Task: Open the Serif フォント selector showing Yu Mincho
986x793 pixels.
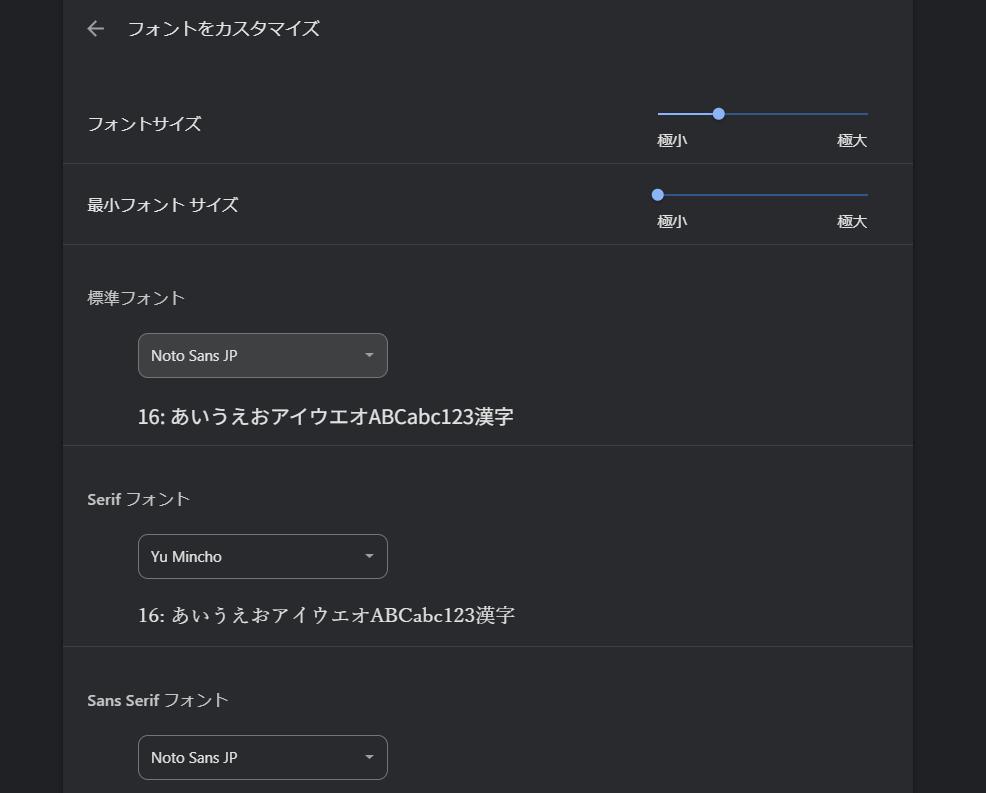Action: 262,556
